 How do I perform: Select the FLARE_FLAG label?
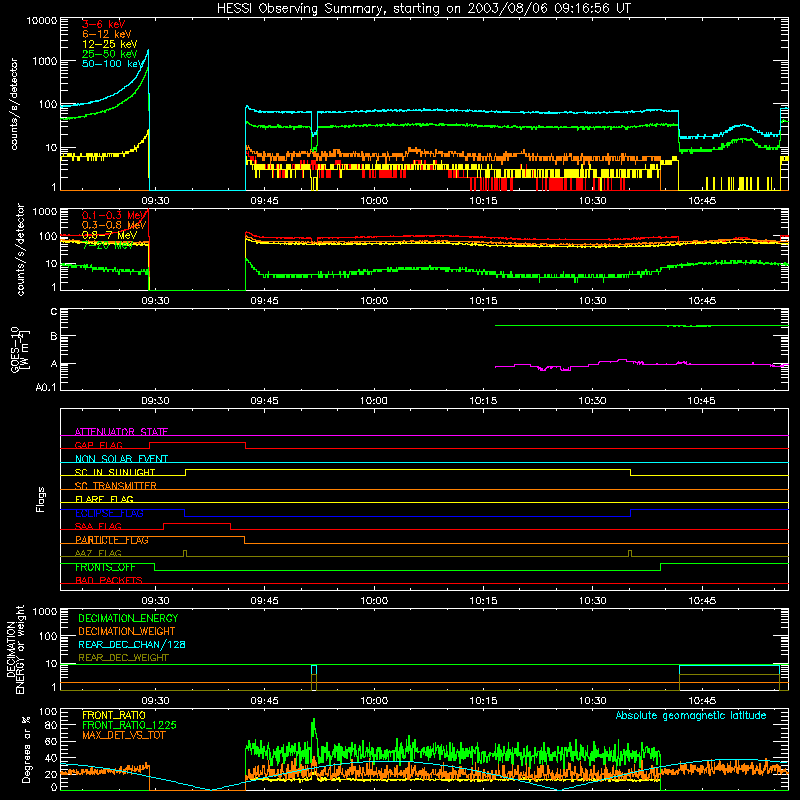(x=104, y=499)
